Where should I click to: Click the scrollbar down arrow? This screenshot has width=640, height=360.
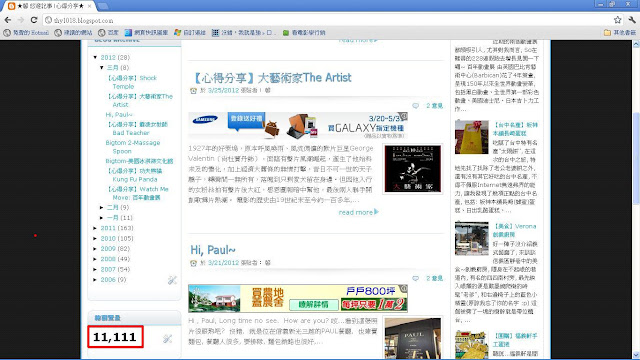(x=636, y=356)
